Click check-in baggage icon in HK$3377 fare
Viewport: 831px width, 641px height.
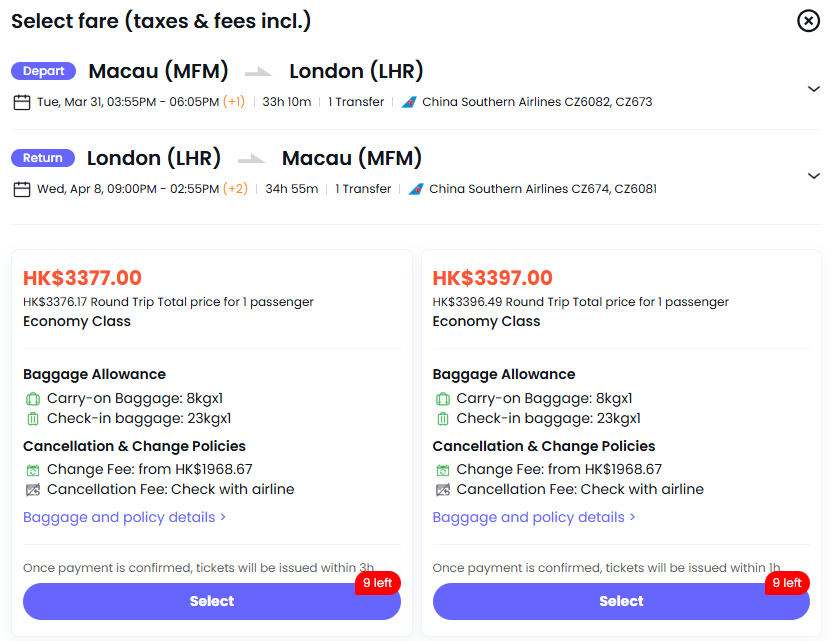point(33,419)
